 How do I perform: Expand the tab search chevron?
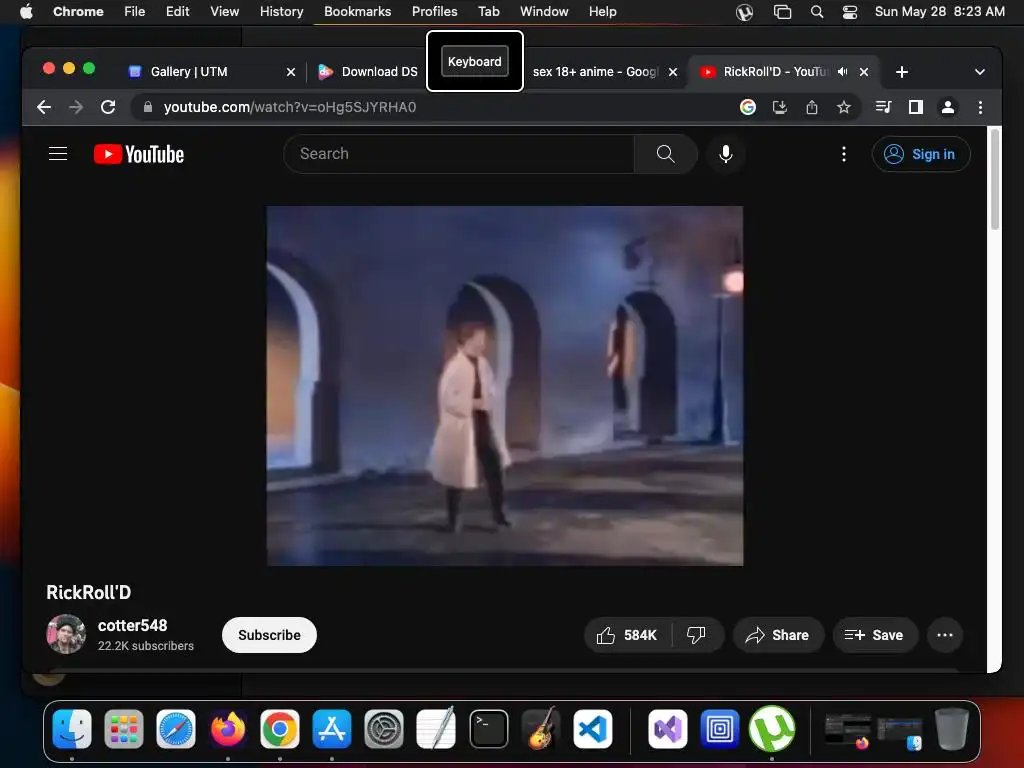980,72
